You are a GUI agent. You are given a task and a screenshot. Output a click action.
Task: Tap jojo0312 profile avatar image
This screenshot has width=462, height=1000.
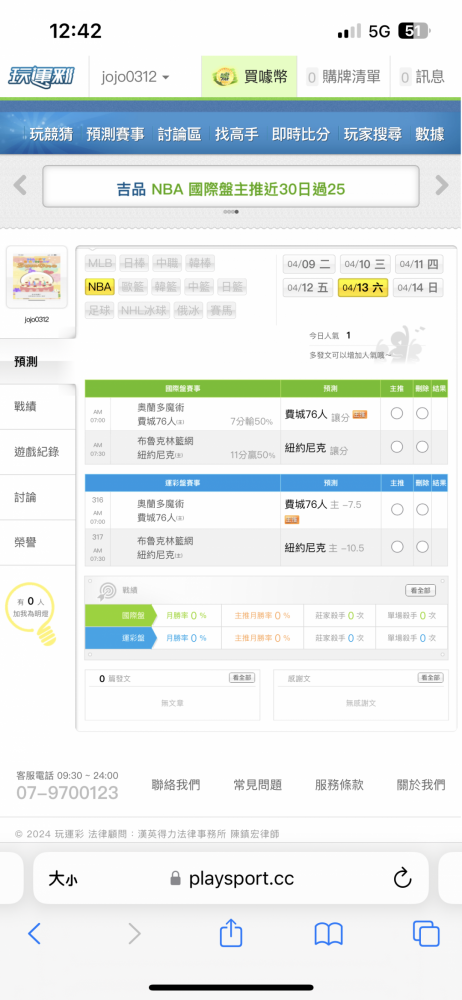(x=37, y=279)
